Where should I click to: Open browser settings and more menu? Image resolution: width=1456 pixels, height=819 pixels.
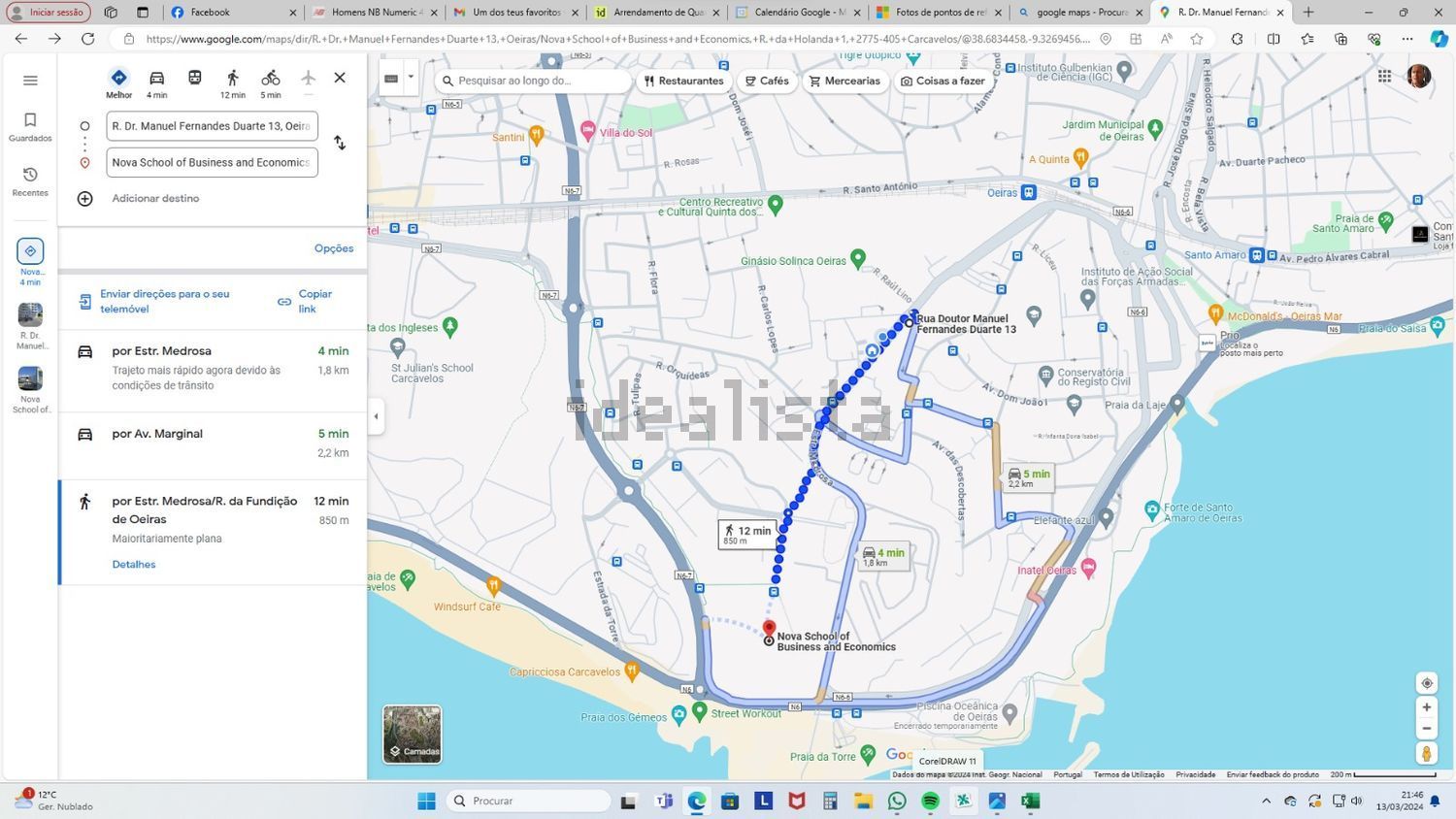pos(1407,39)
